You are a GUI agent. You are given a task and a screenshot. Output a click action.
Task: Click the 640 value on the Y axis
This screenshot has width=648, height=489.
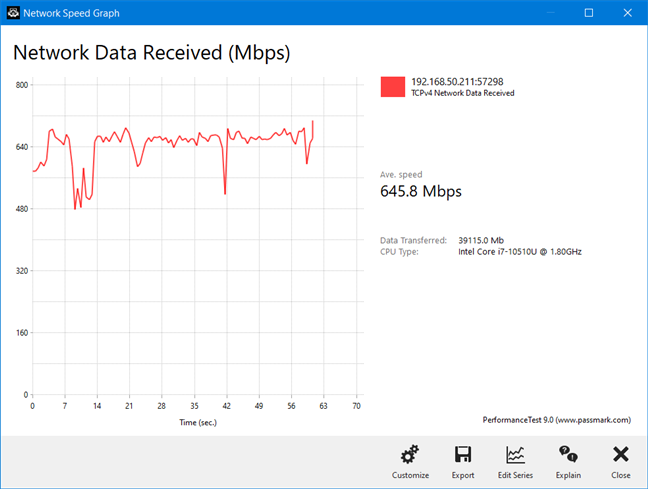[22, 147]
